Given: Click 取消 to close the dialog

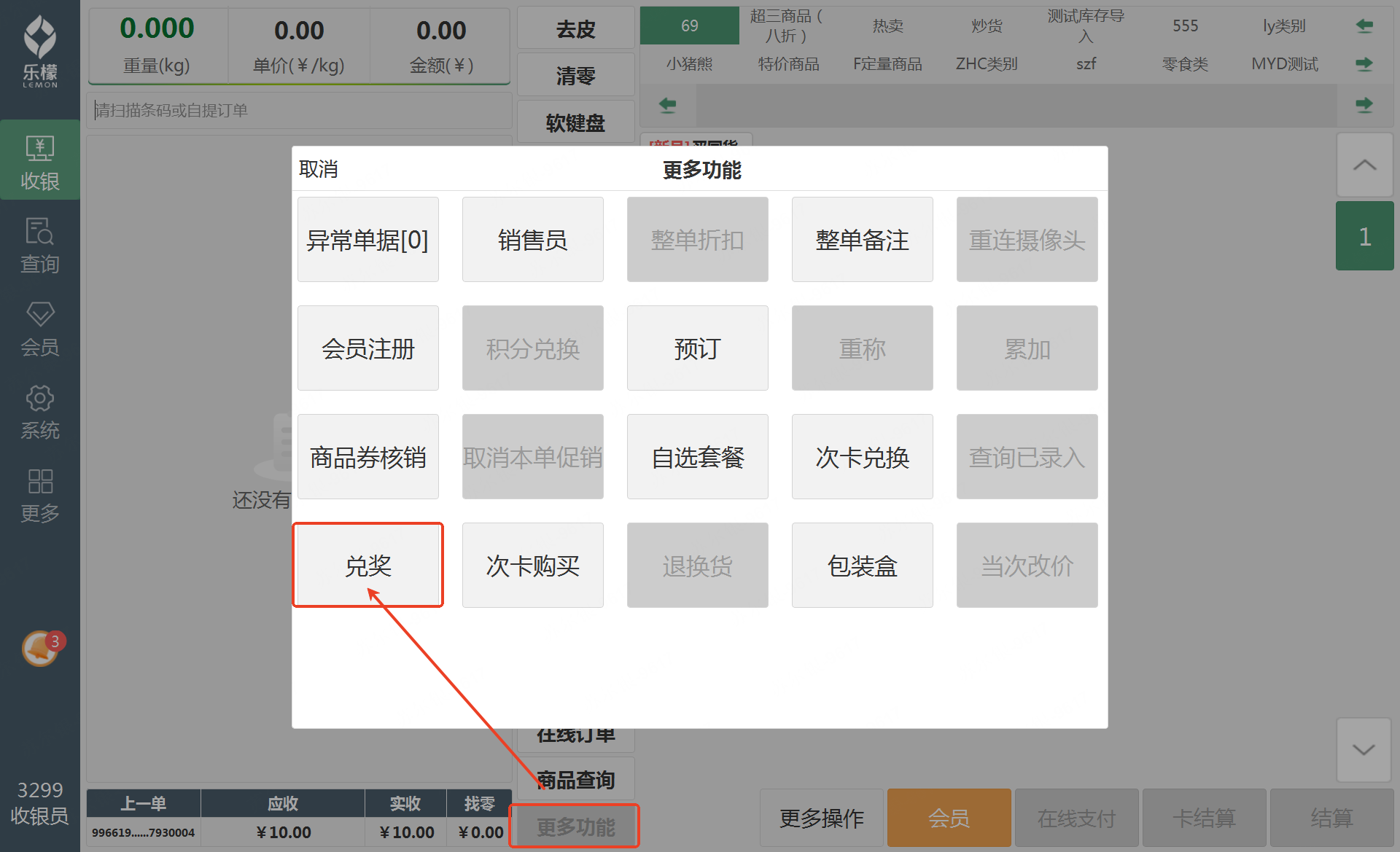Looking at the screenshot, I should (x=319, y=169).
